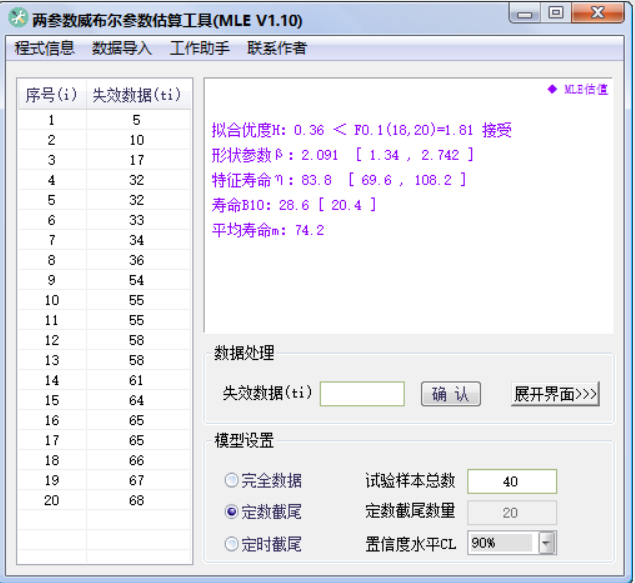Image resolution: width=635 pixels, height=583 pixels.
Task: Click the 平均寿命m result line
Action: pos(268,230)
